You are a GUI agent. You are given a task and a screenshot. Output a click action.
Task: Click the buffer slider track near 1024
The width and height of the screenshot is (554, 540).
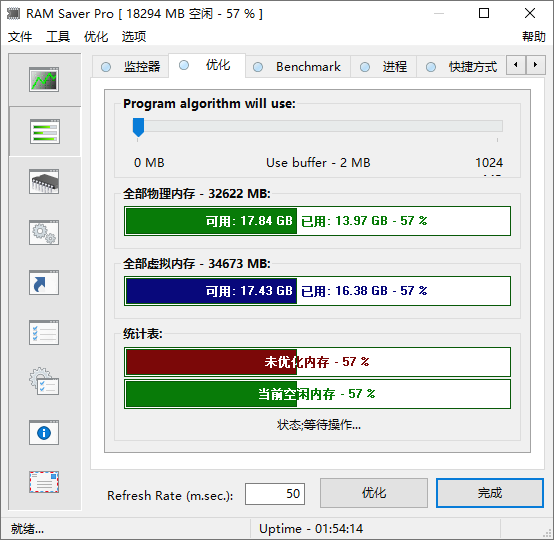click(496, 126)
